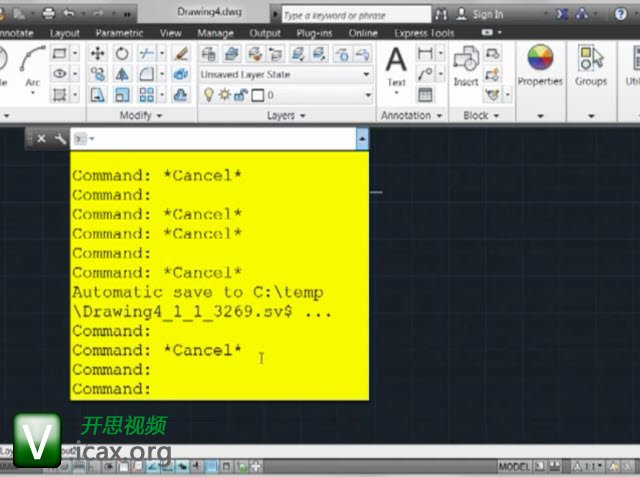This screenshot has height=477, width=640.
Task: Open command line customize wrench
Action: tap(60, 139)
